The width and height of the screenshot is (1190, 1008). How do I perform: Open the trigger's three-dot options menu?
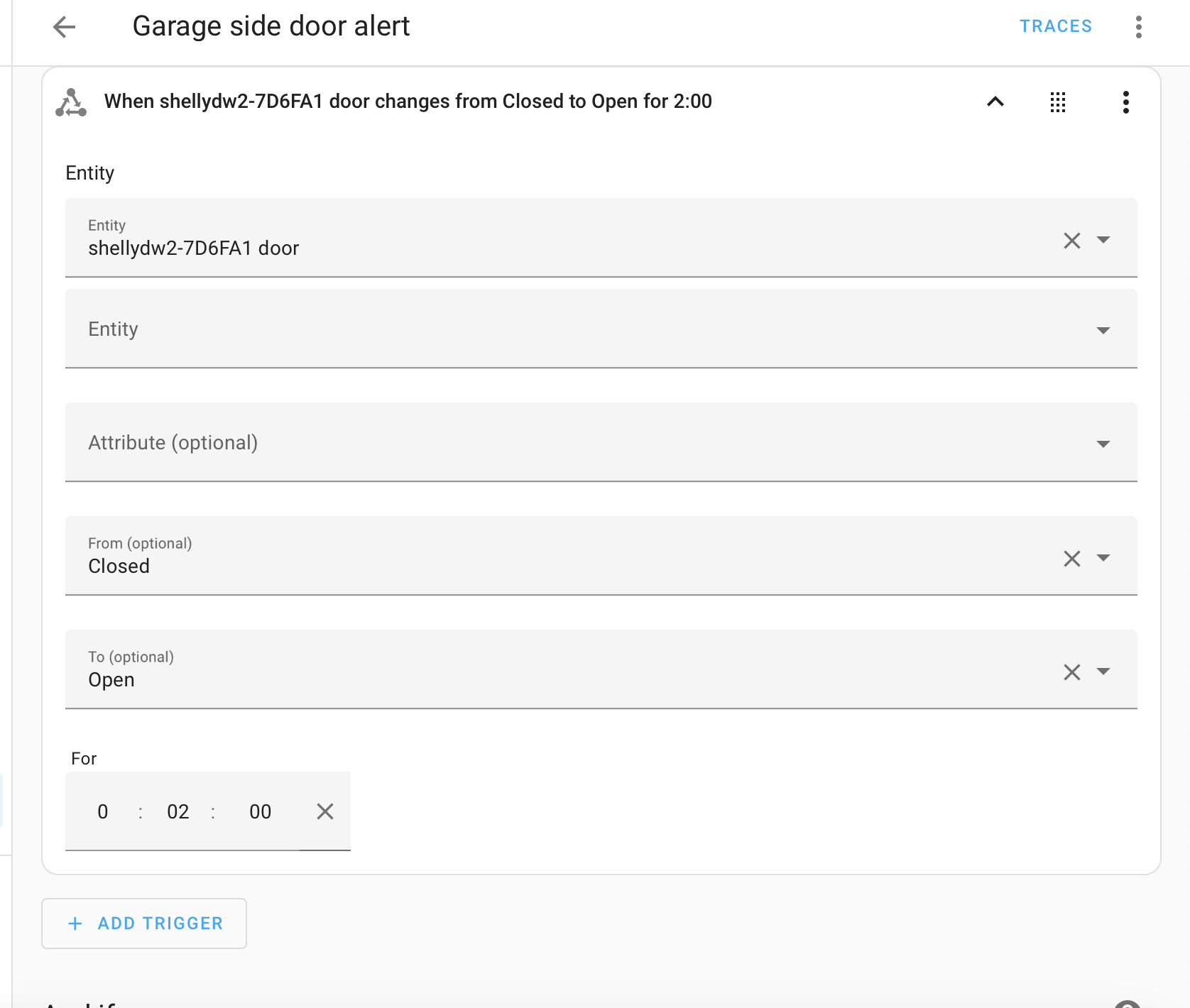pos(1125,102)
